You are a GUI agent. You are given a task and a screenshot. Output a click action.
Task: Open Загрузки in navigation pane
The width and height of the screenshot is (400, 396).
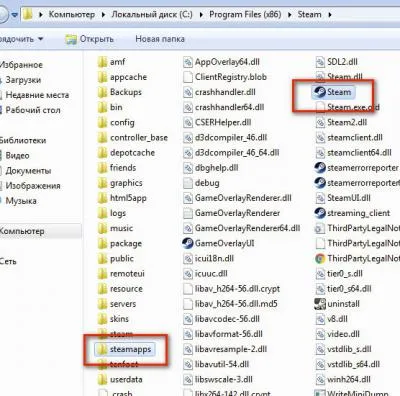pos(23,80)
